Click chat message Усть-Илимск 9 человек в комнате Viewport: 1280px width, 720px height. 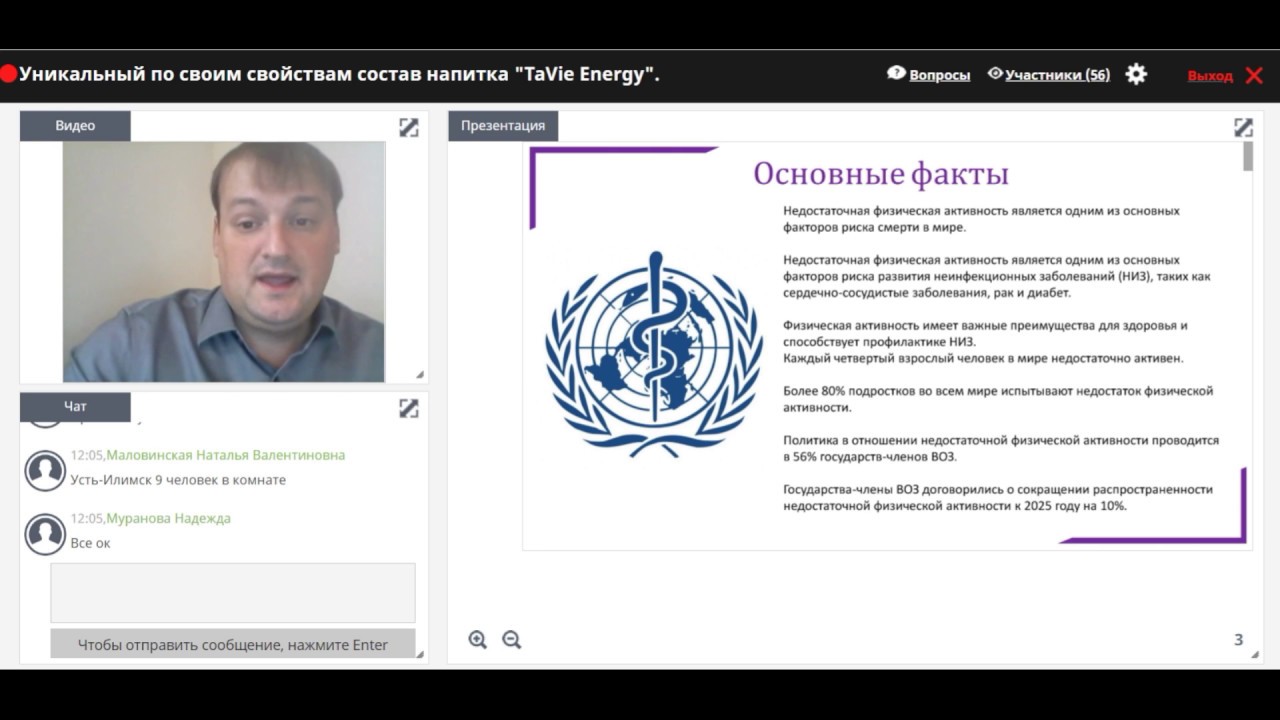tap(178, 480)
